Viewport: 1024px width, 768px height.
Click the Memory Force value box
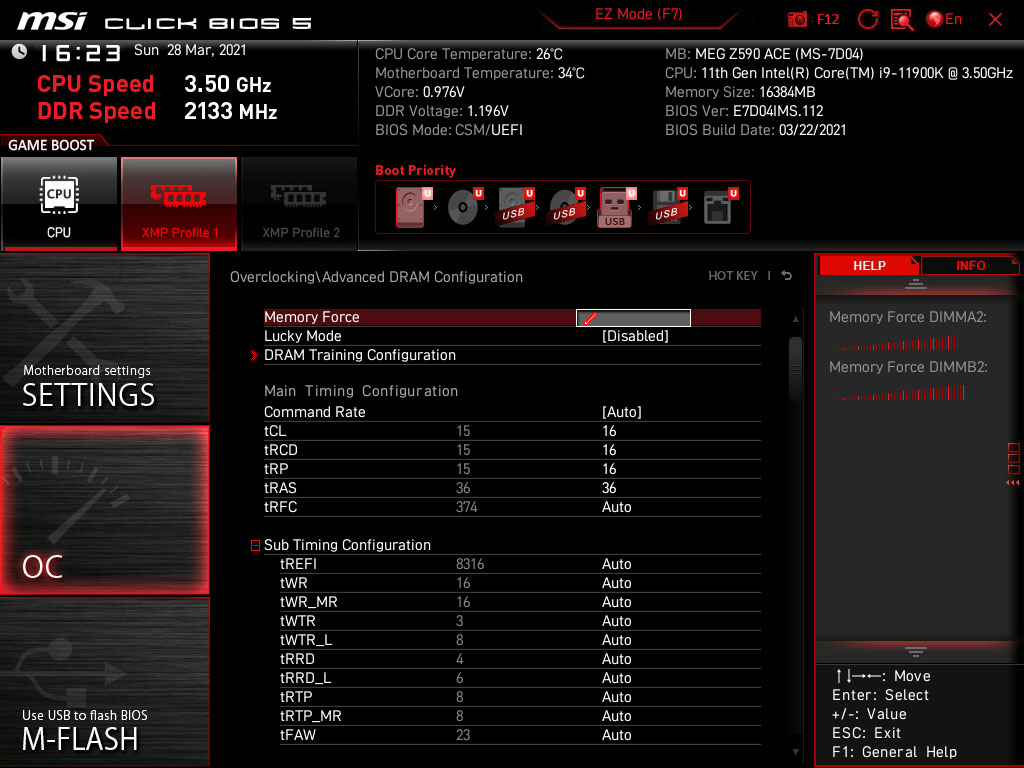coord(633,318)
